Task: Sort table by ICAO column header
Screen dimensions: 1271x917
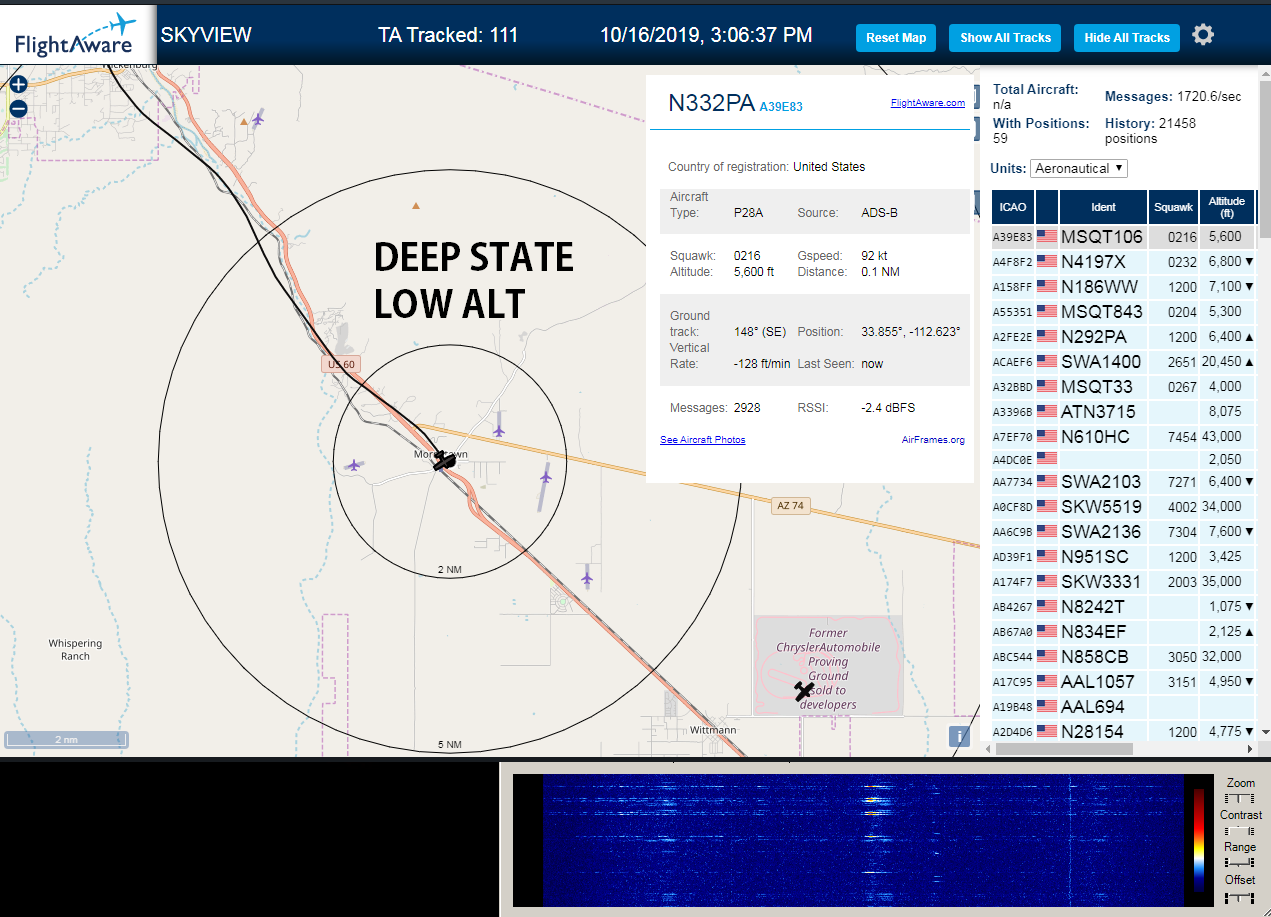Action: coord(1013,207)
